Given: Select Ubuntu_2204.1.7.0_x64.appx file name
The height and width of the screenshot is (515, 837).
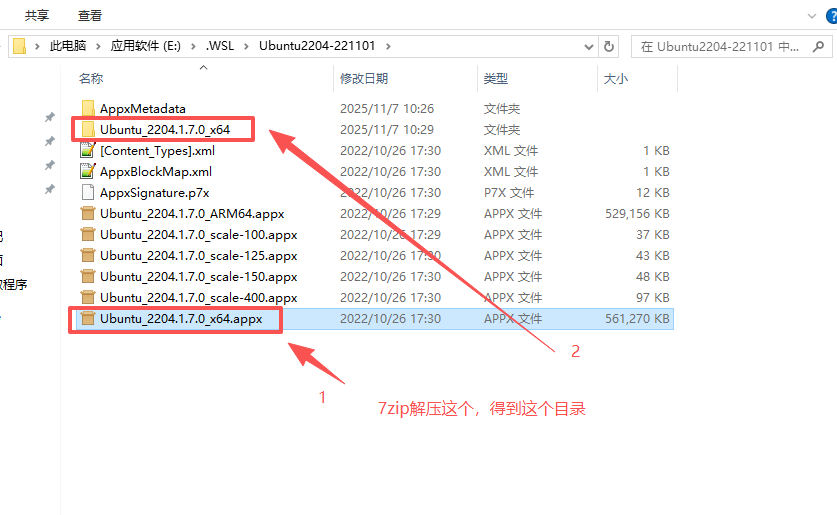Looking at the screenshot, I should point(181,319).
